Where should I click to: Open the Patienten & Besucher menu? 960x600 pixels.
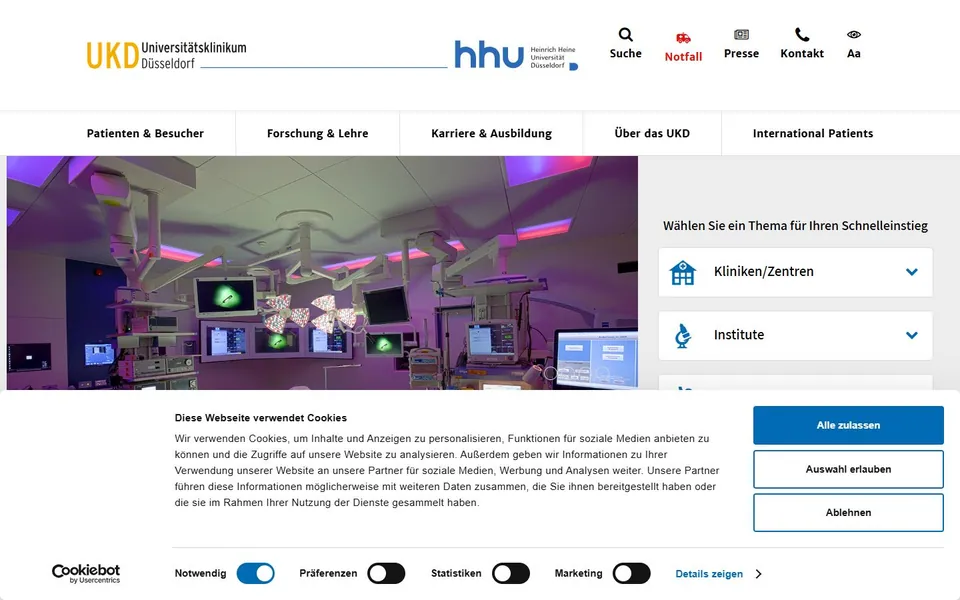pyautogui.click(x=145, y=133)
